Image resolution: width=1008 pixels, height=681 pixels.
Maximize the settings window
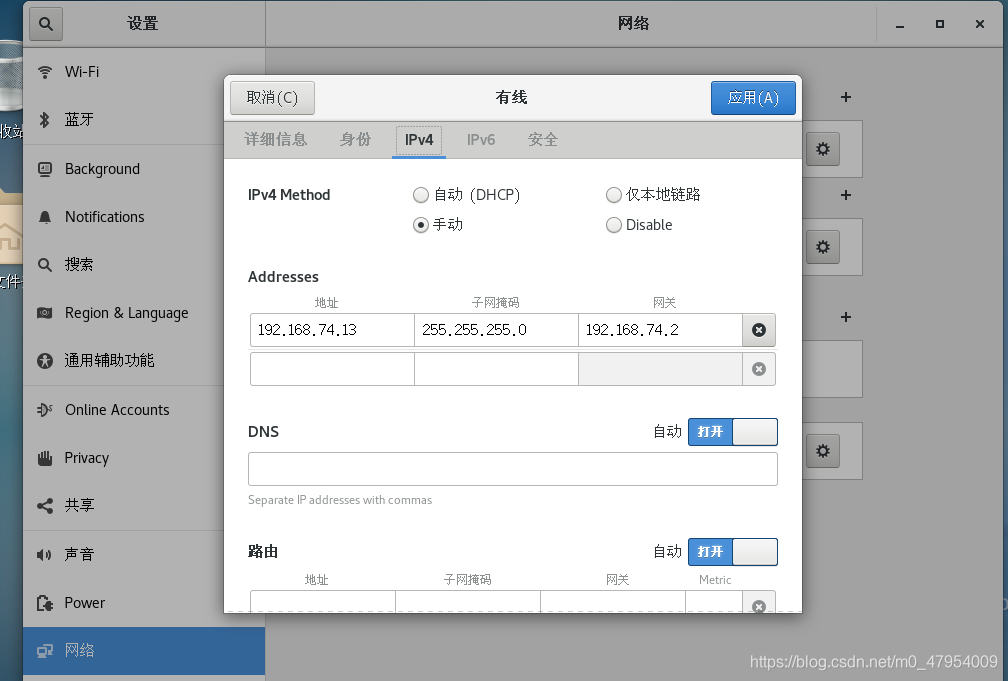tap(940, 24)
